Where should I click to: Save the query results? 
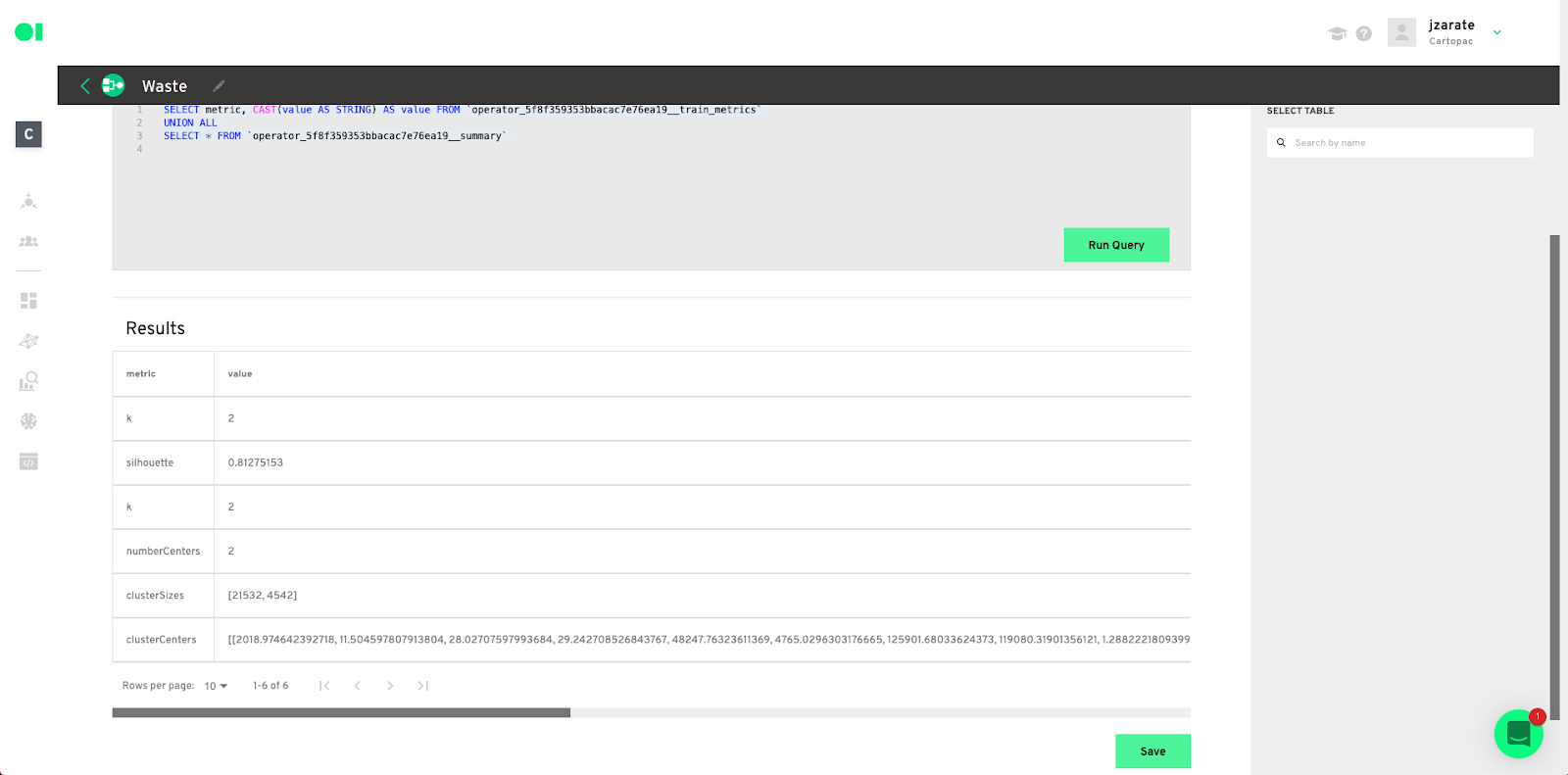tap(1152, 751)
